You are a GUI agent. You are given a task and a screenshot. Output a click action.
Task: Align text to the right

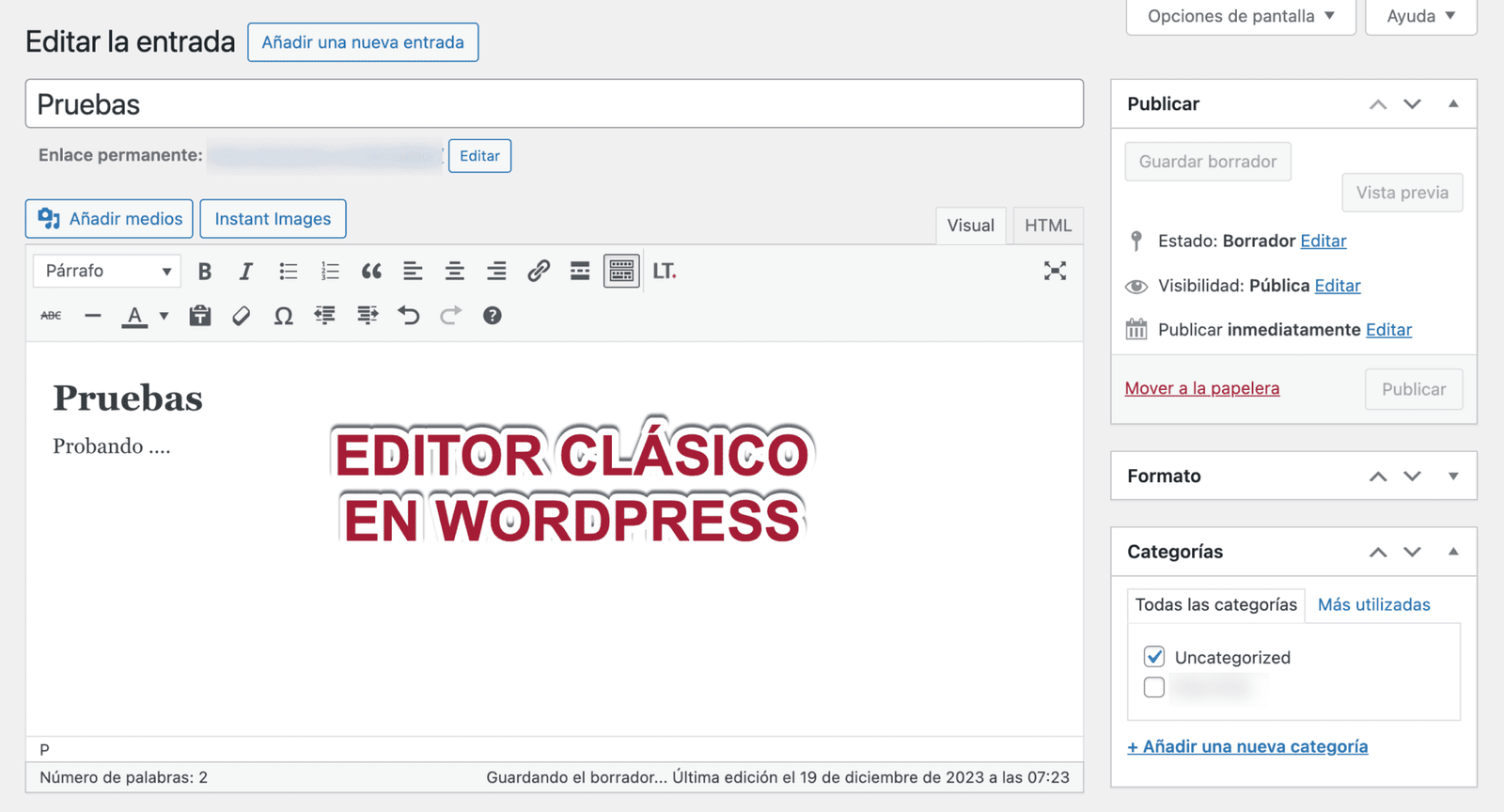496,272
